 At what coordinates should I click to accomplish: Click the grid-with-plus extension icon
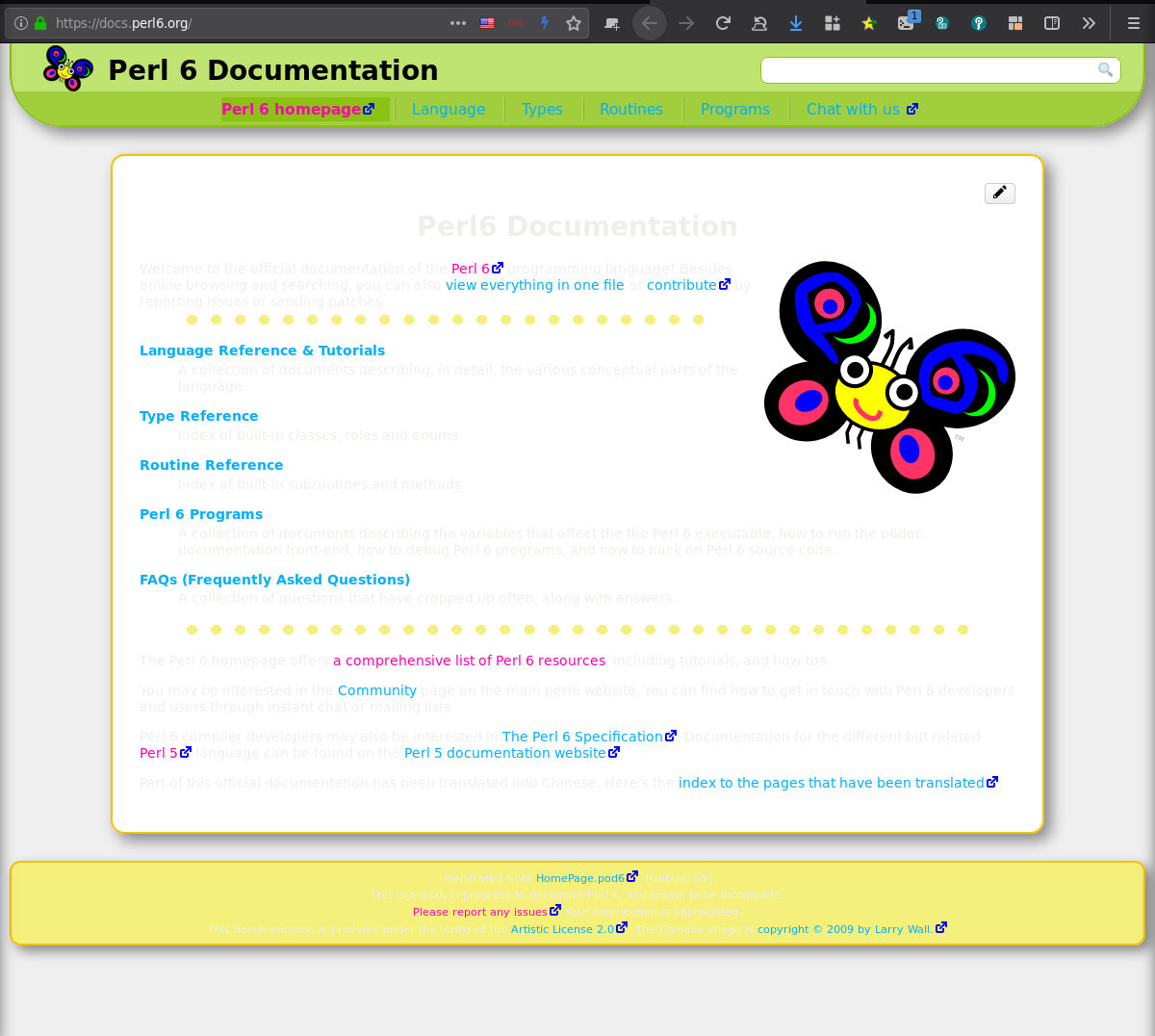pyautogui.click(x=833, y=23)
